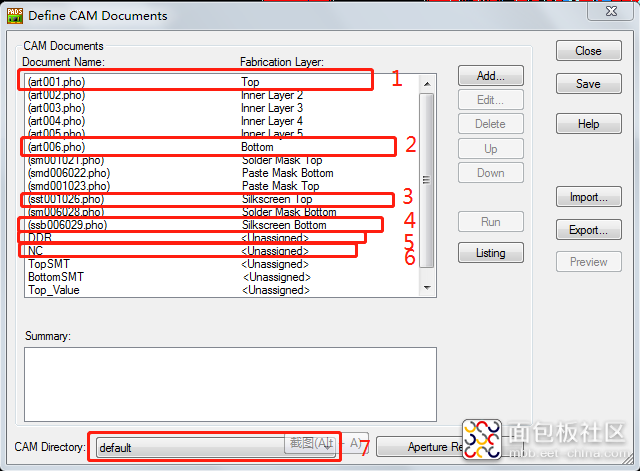Select the NC document row
This screenshot has height=471, width=640.
click(x=222, y=251)
